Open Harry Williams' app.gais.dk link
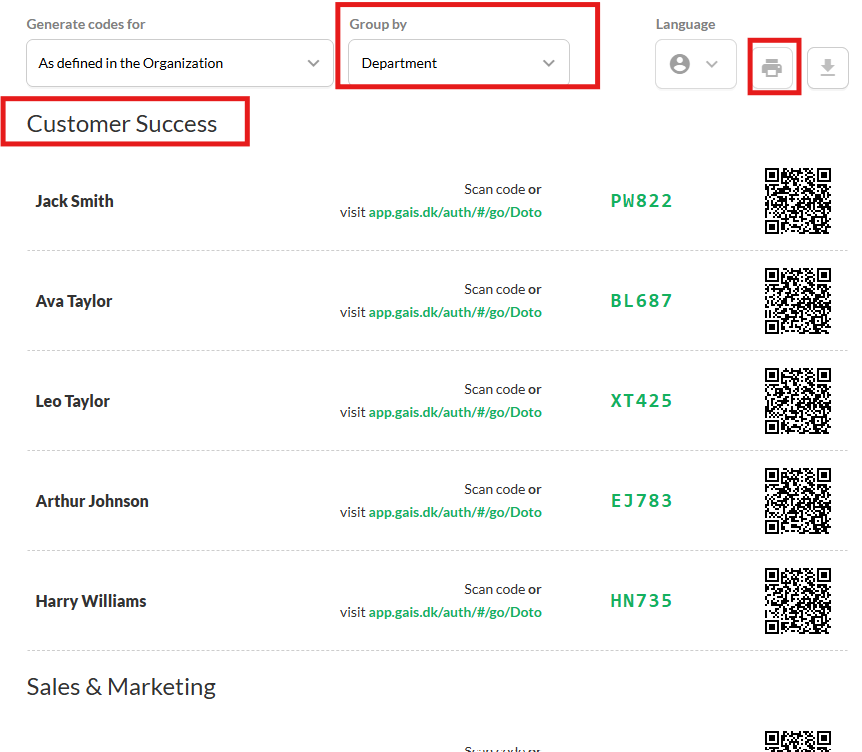 coord(455,612)
